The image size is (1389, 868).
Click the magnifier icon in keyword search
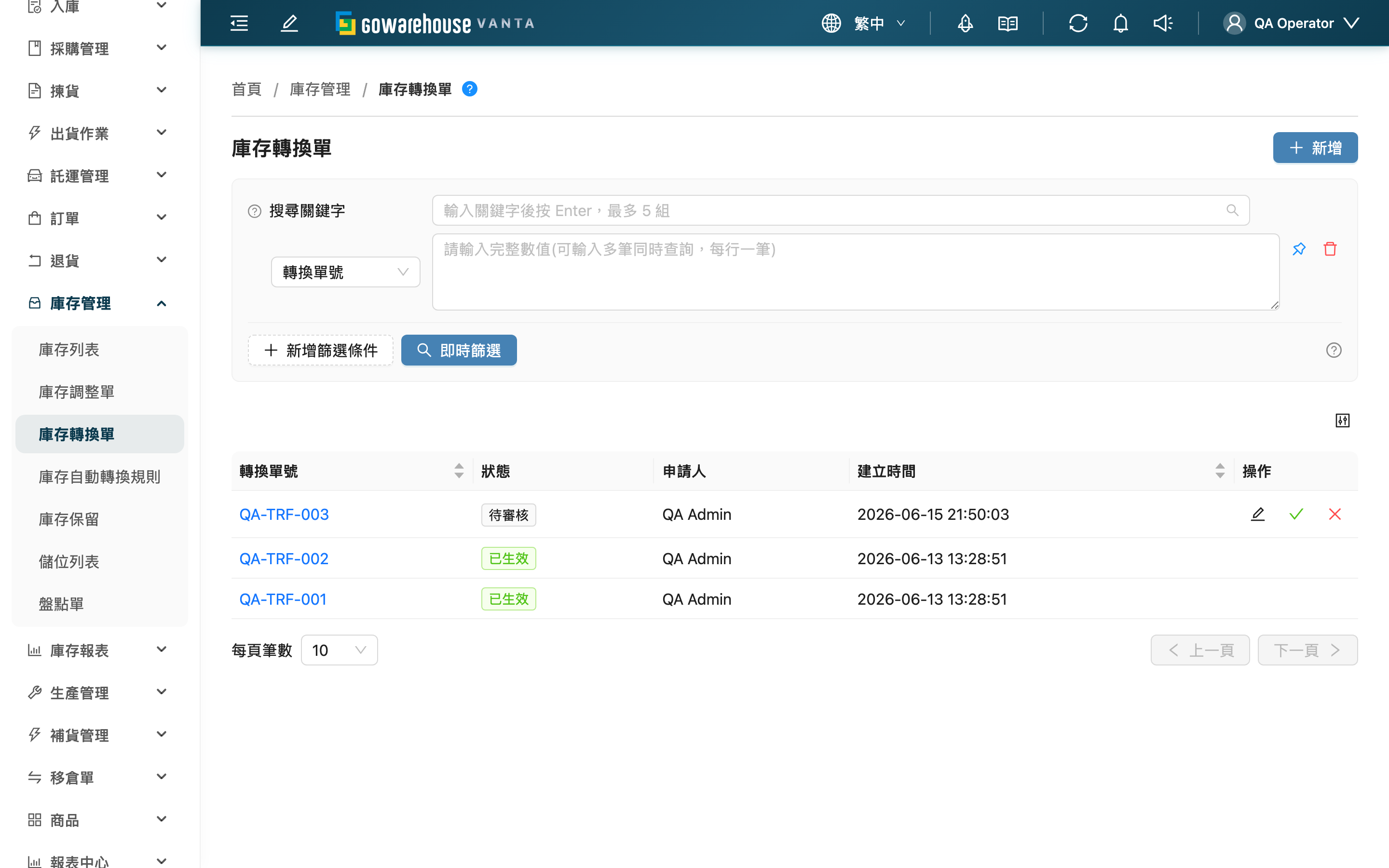pyautogui.click(x=1232, y=210)
